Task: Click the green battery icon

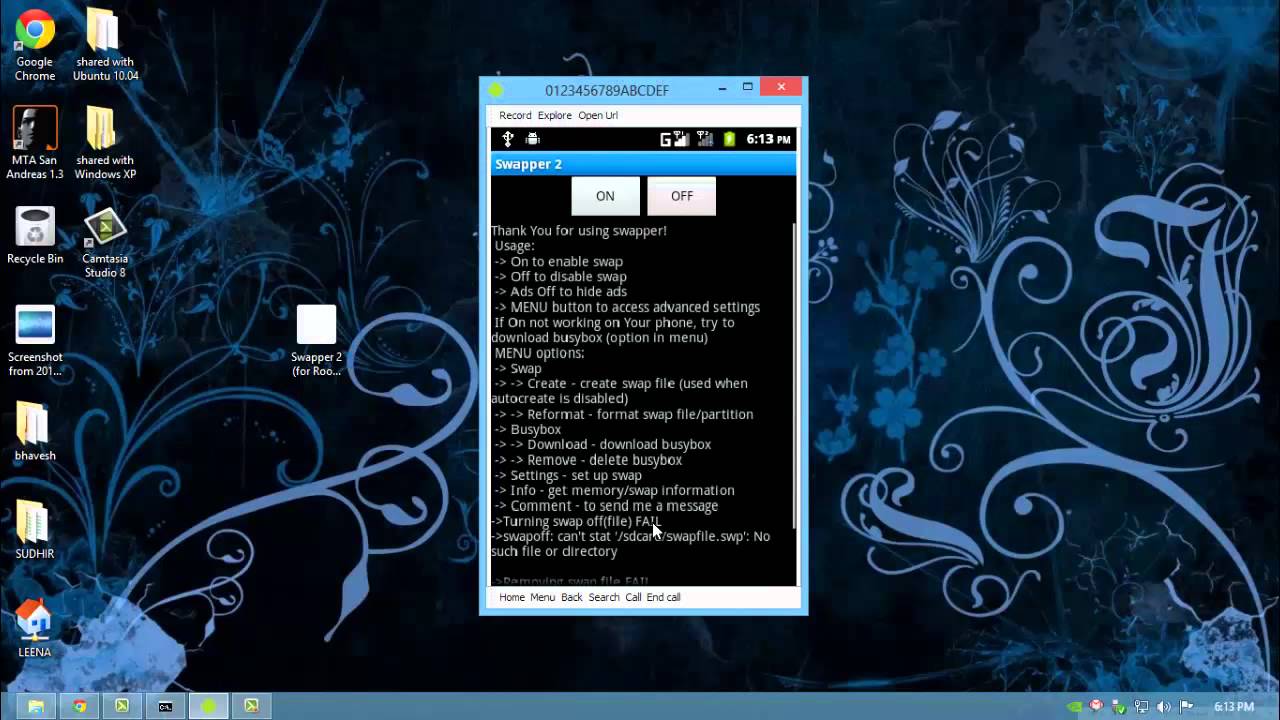Action: click(x=729, y=139)
